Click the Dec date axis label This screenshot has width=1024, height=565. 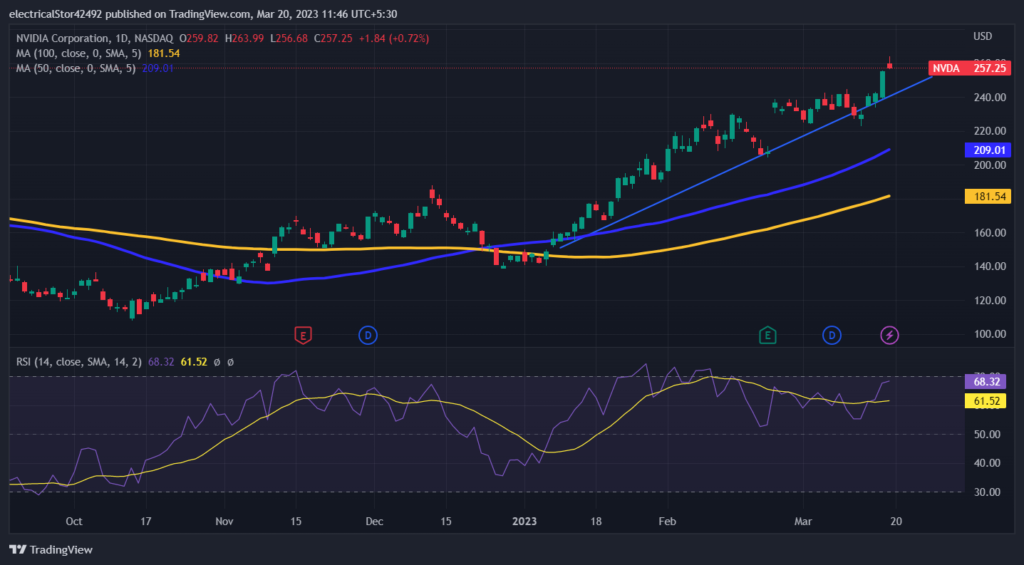pos(374,521)
